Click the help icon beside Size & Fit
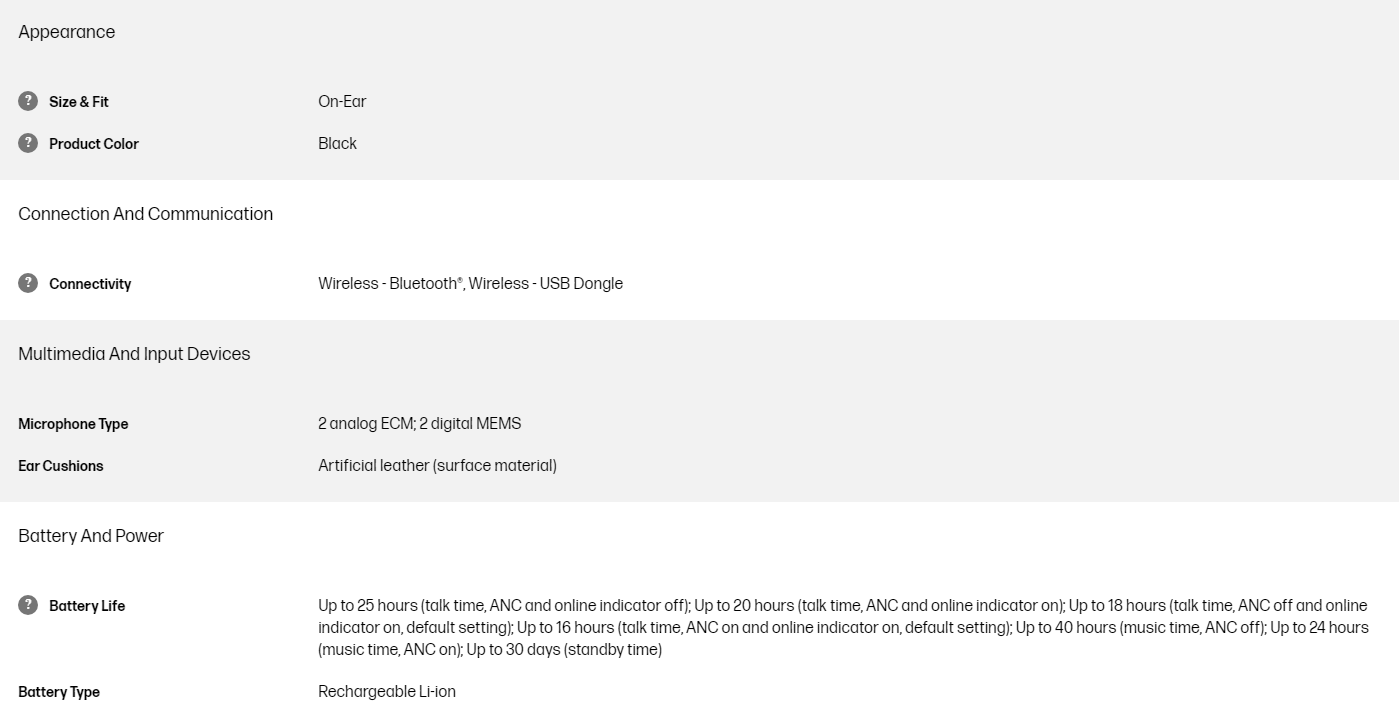1399x725 pixels. pyautogui.click(x=28, y=101)
